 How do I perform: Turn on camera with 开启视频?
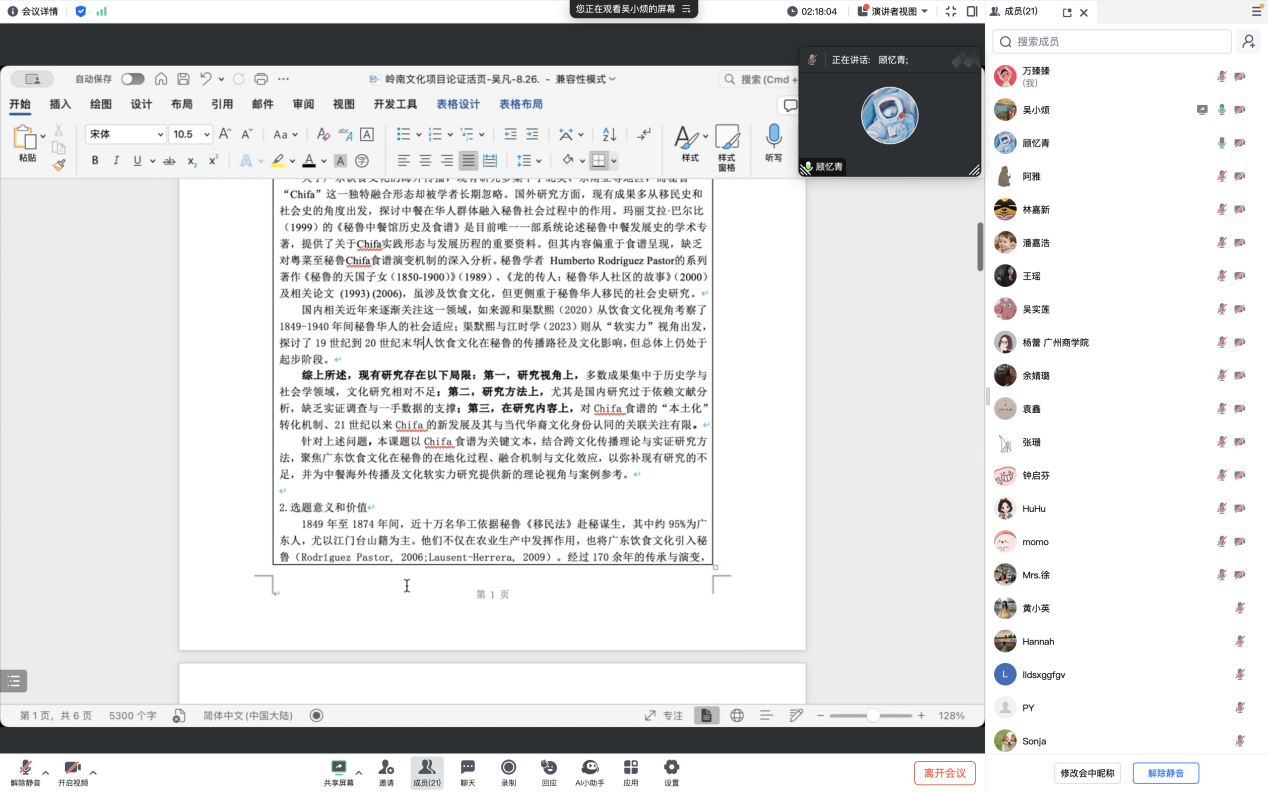72,772
